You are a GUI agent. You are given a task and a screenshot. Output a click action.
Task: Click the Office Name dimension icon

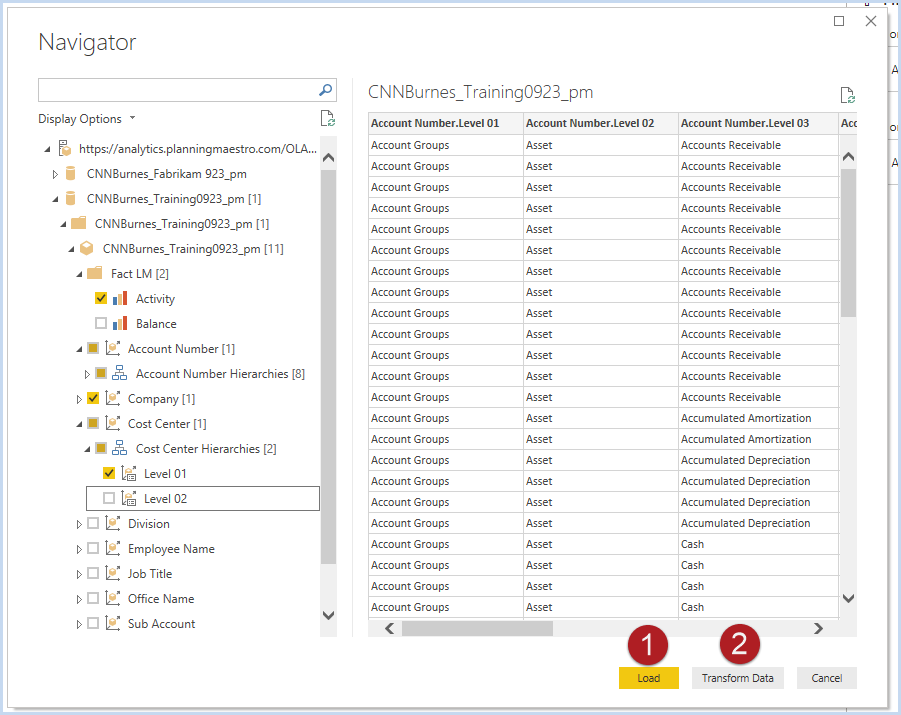tap(113, 598)
